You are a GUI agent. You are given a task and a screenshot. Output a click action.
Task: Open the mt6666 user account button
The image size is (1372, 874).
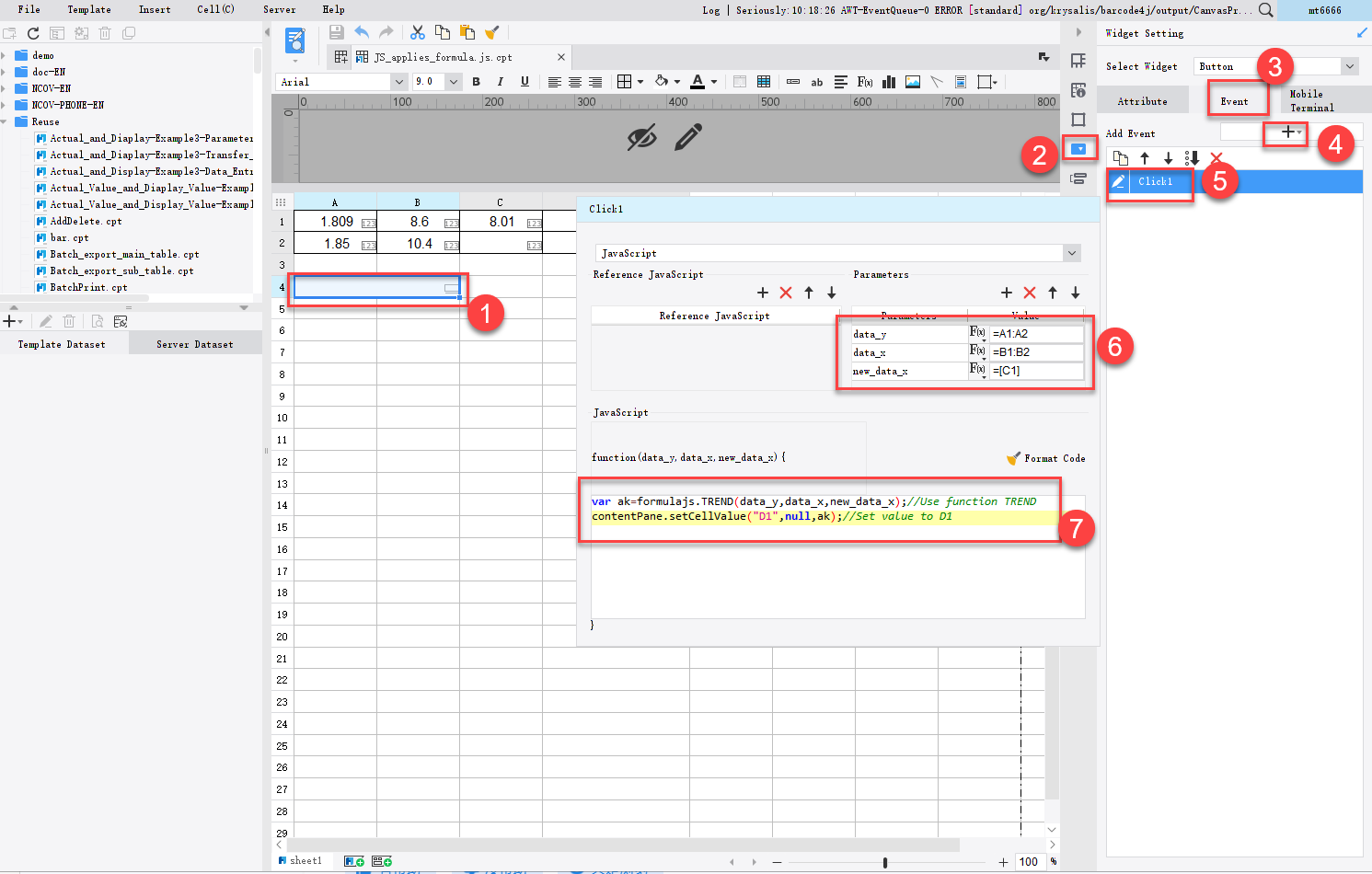pos(1325,10)
